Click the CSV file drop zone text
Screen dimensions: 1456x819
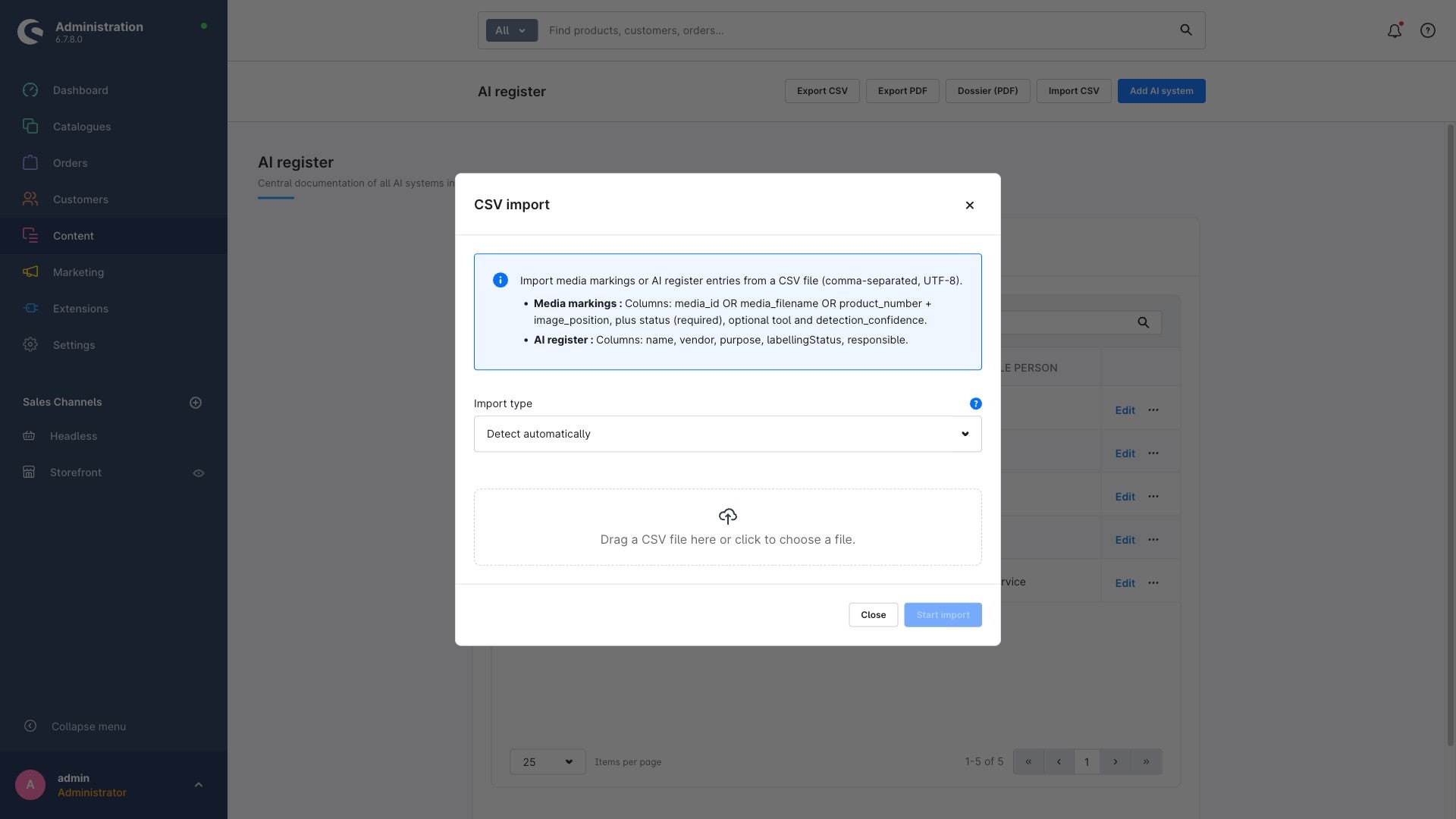(728, 540)
